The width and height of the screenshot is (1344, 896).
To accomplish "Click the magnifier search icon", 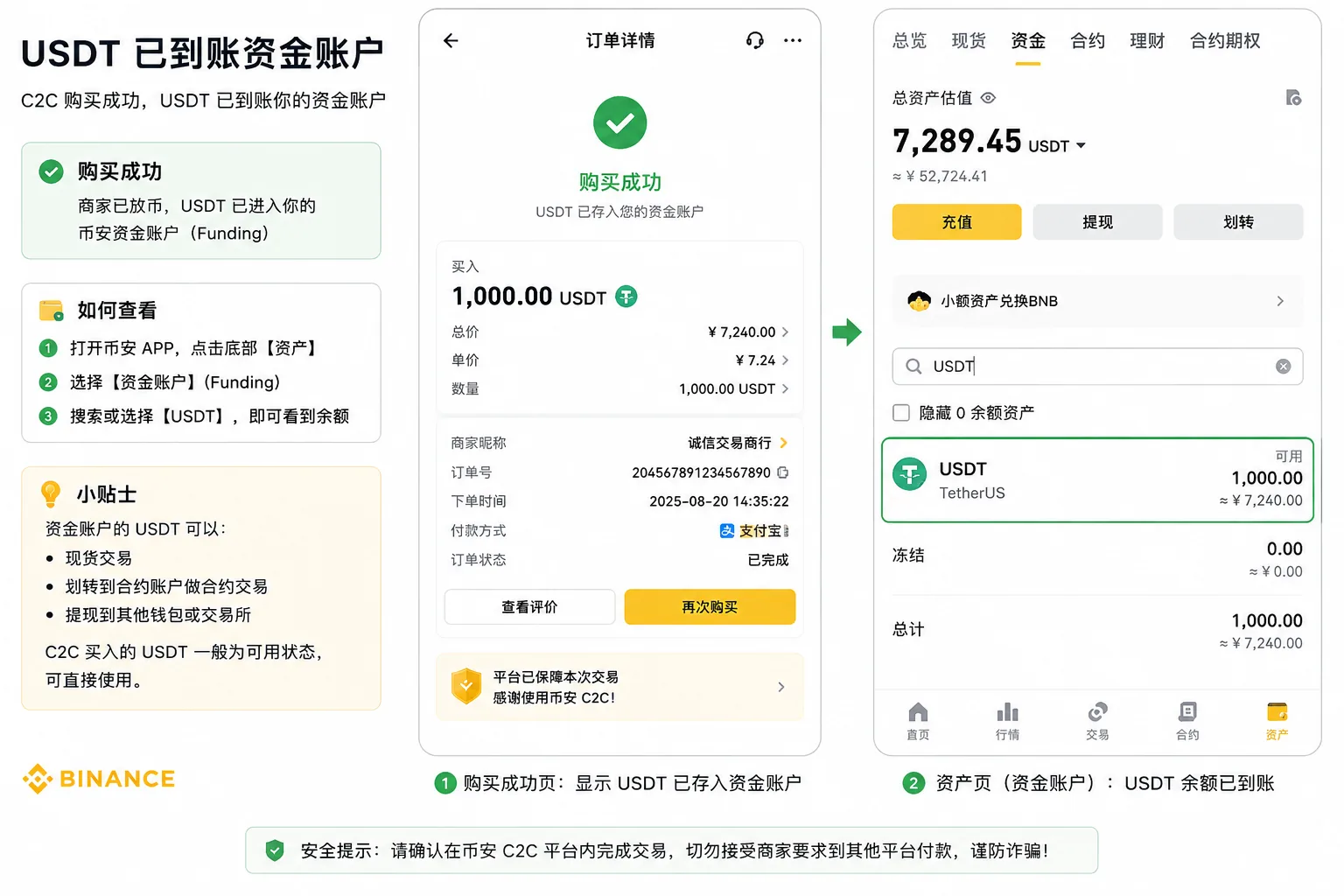I will [913, 367].
